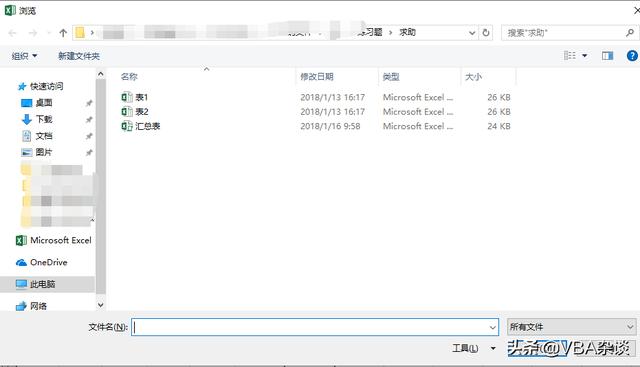Open the view options dropdown arrow
Image resolution: width=640 pixels, height=367 pixels.
pyautogui.click(x=584, y=56)
